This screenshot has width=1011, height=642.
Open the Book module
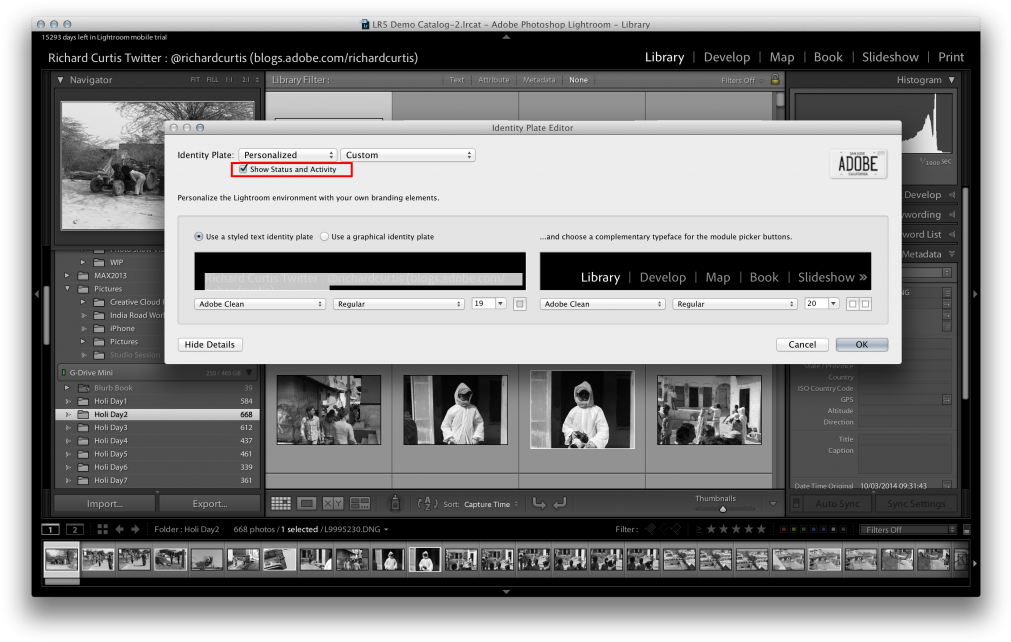click(828, 57)
